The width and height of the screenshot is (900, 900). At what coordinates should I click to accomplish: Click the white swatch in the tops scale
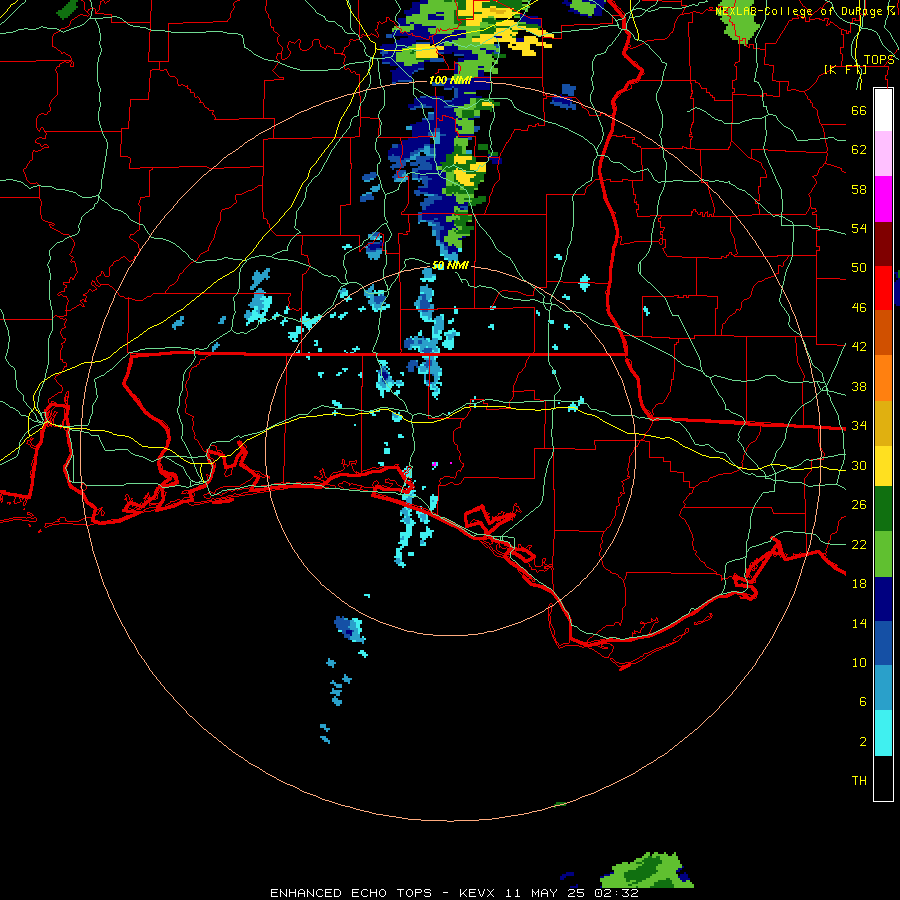point(883,110)
